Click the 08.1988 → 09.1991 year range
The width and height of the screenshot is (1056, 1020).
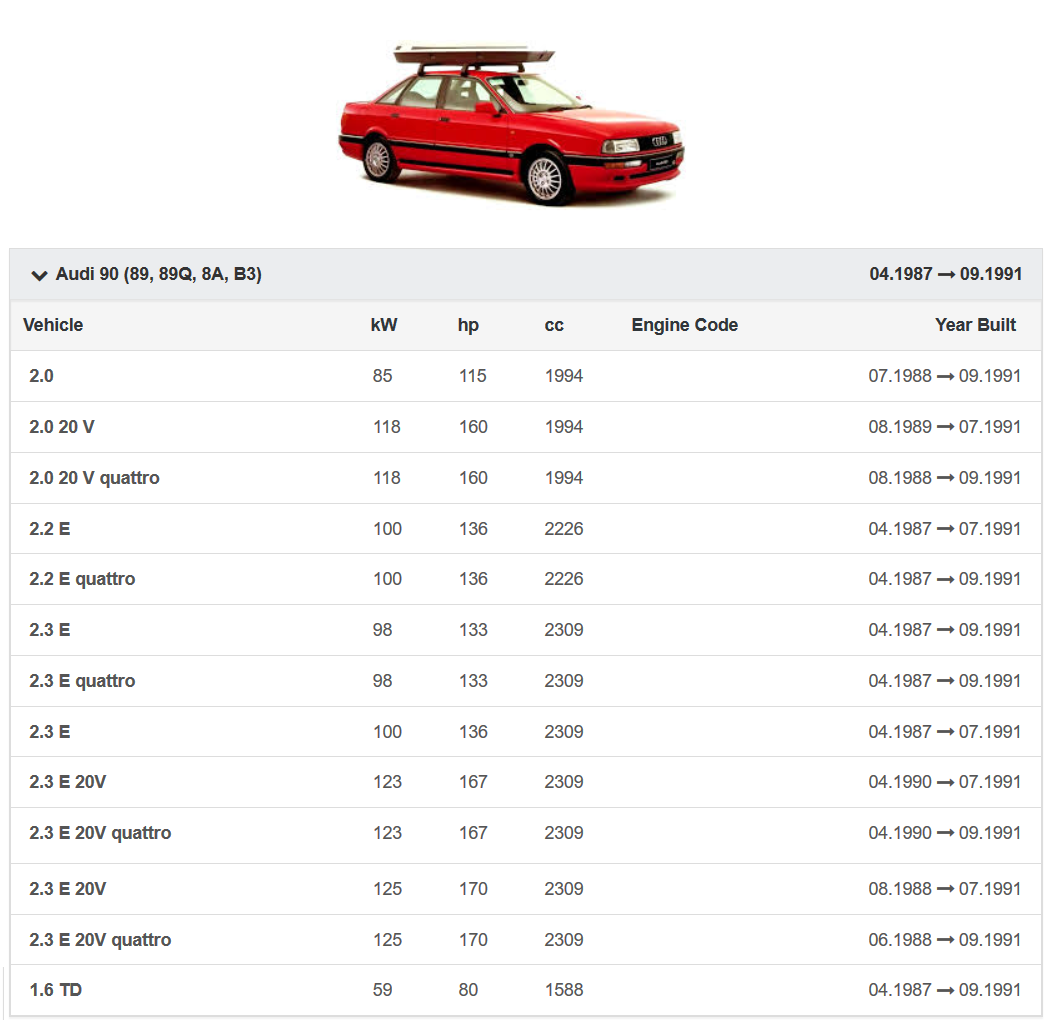(x=944, y=478)
